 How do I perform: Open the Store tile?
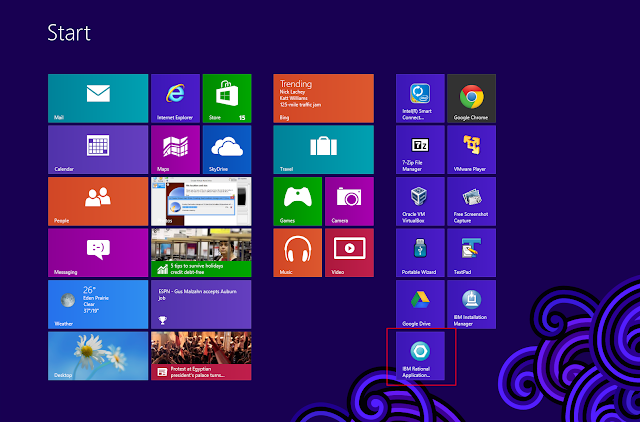coord(227,98)
